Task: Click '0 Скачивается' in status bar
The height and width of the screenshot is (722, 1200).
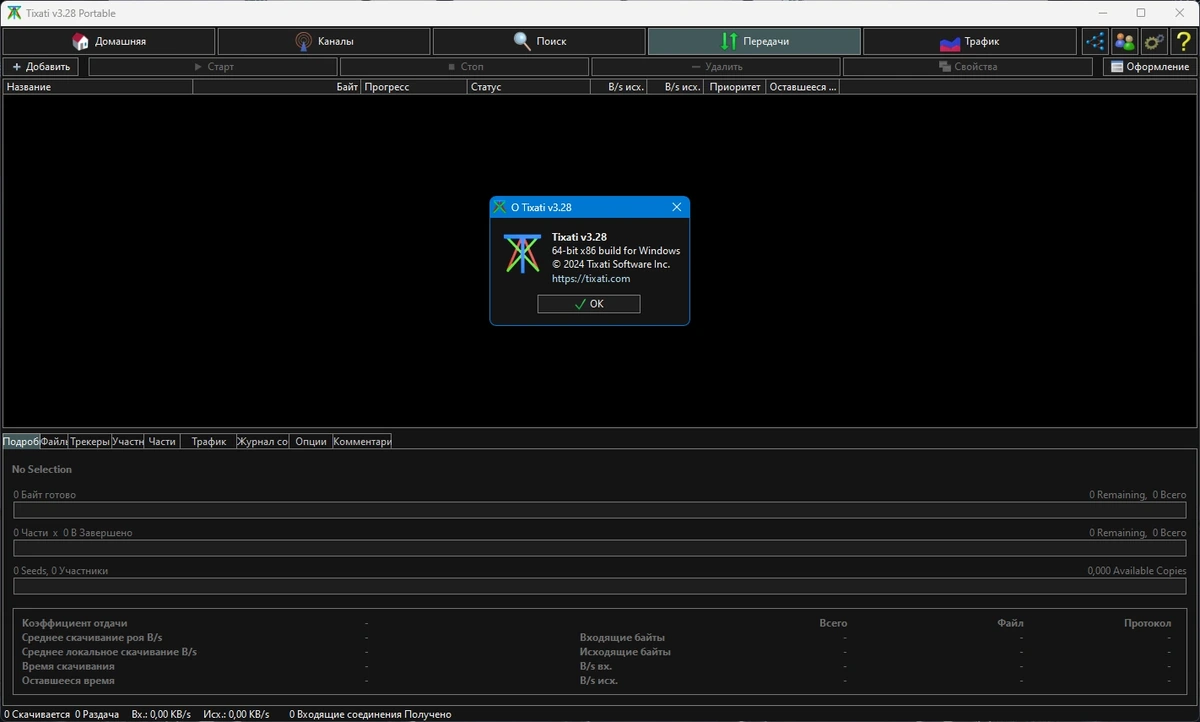Action: coord(36,714)
